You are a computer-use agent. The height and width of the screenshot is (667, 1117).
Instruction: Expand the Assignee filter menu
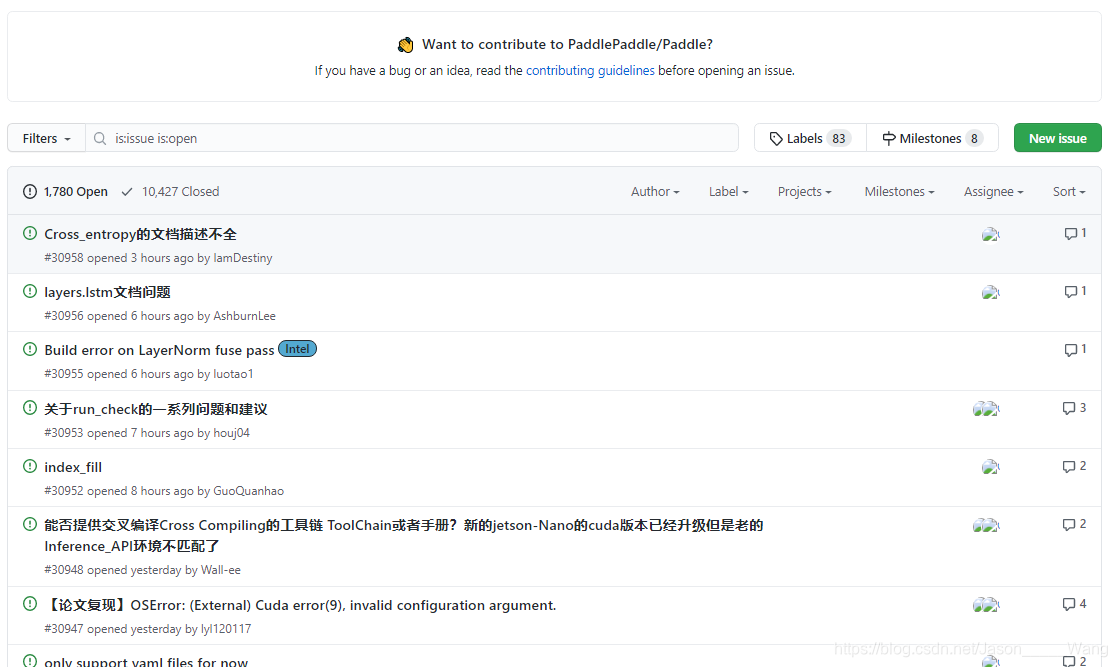993,192
